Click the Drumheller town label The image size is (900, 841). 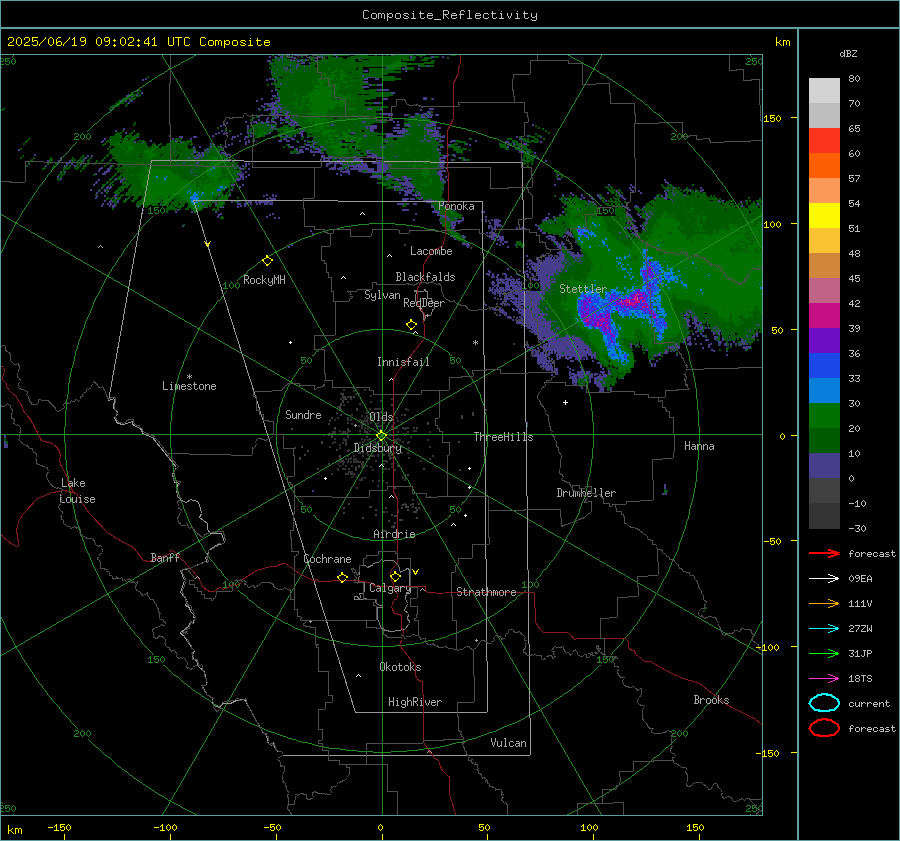pos(586,493)
